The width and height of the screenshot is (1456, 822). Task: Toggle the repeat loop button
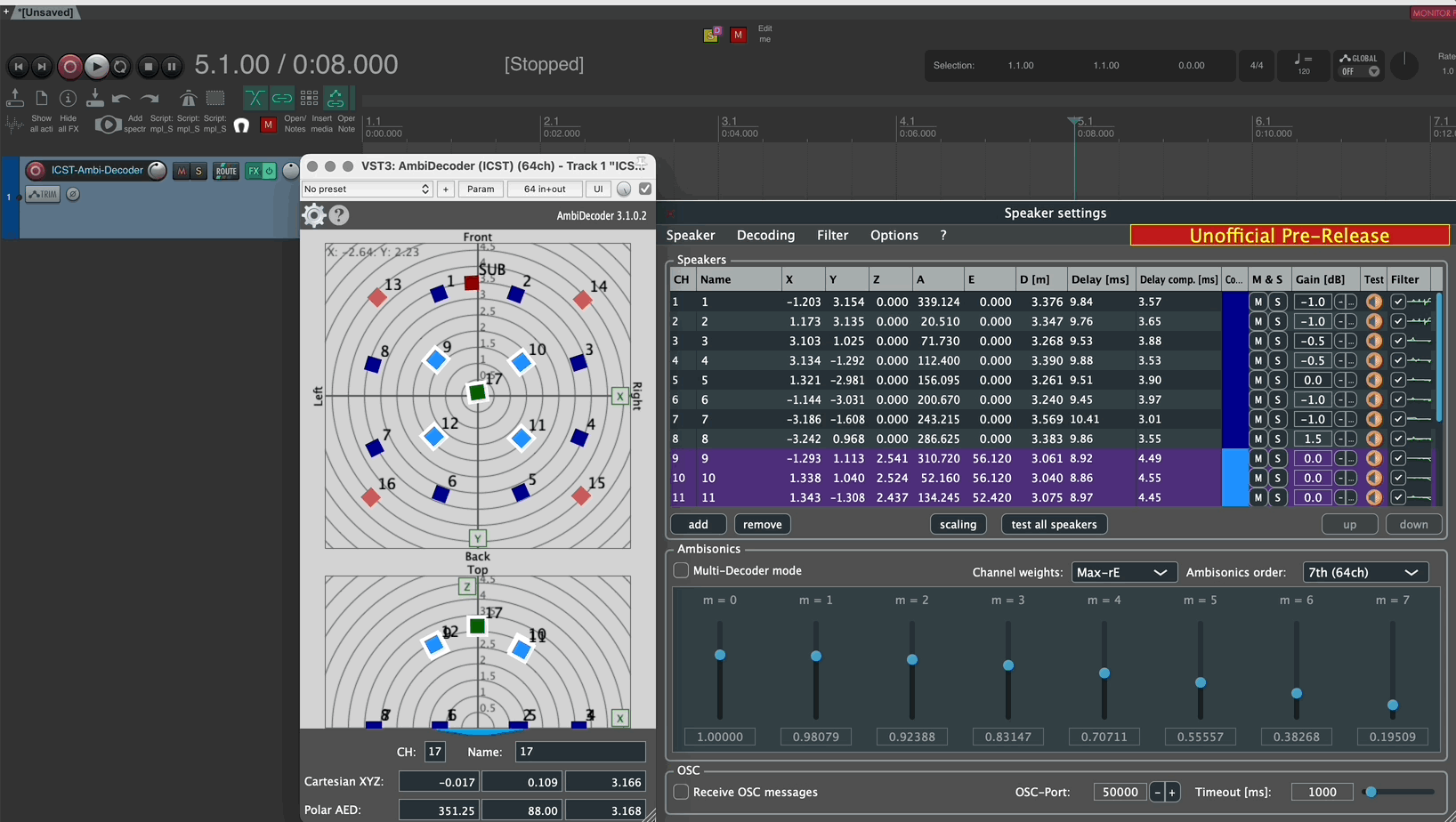[x=121, y=66]
